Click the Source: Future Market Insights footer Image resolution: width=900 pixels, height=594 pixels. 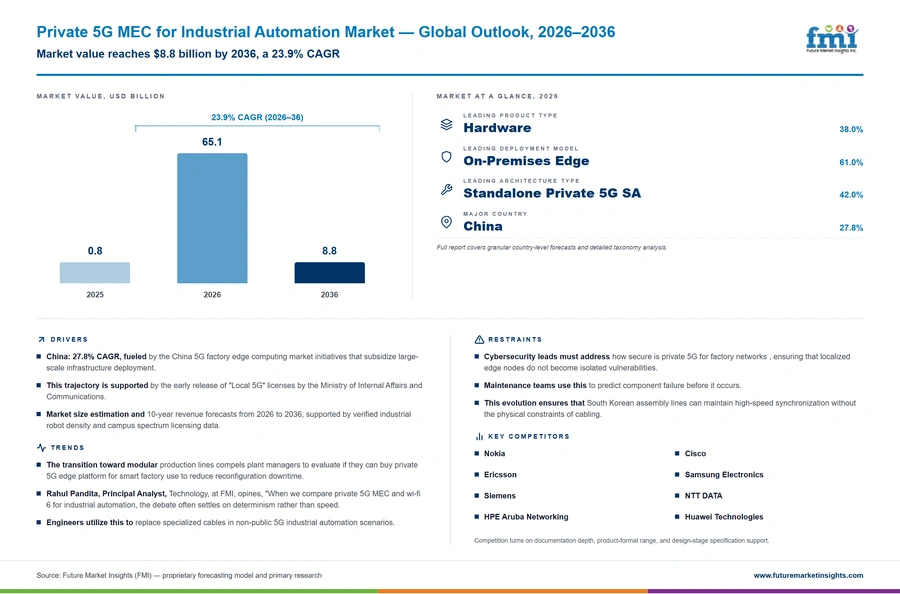pyautogui.click(x=179, y=575)
